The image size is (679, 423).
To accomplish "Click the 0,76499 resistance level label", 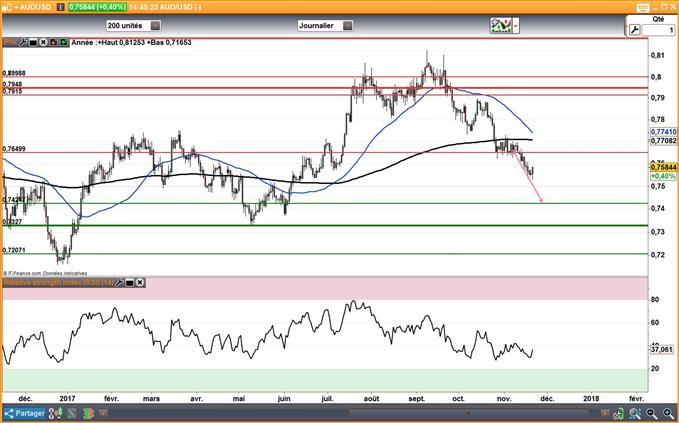I will click(x=14, y=149).
